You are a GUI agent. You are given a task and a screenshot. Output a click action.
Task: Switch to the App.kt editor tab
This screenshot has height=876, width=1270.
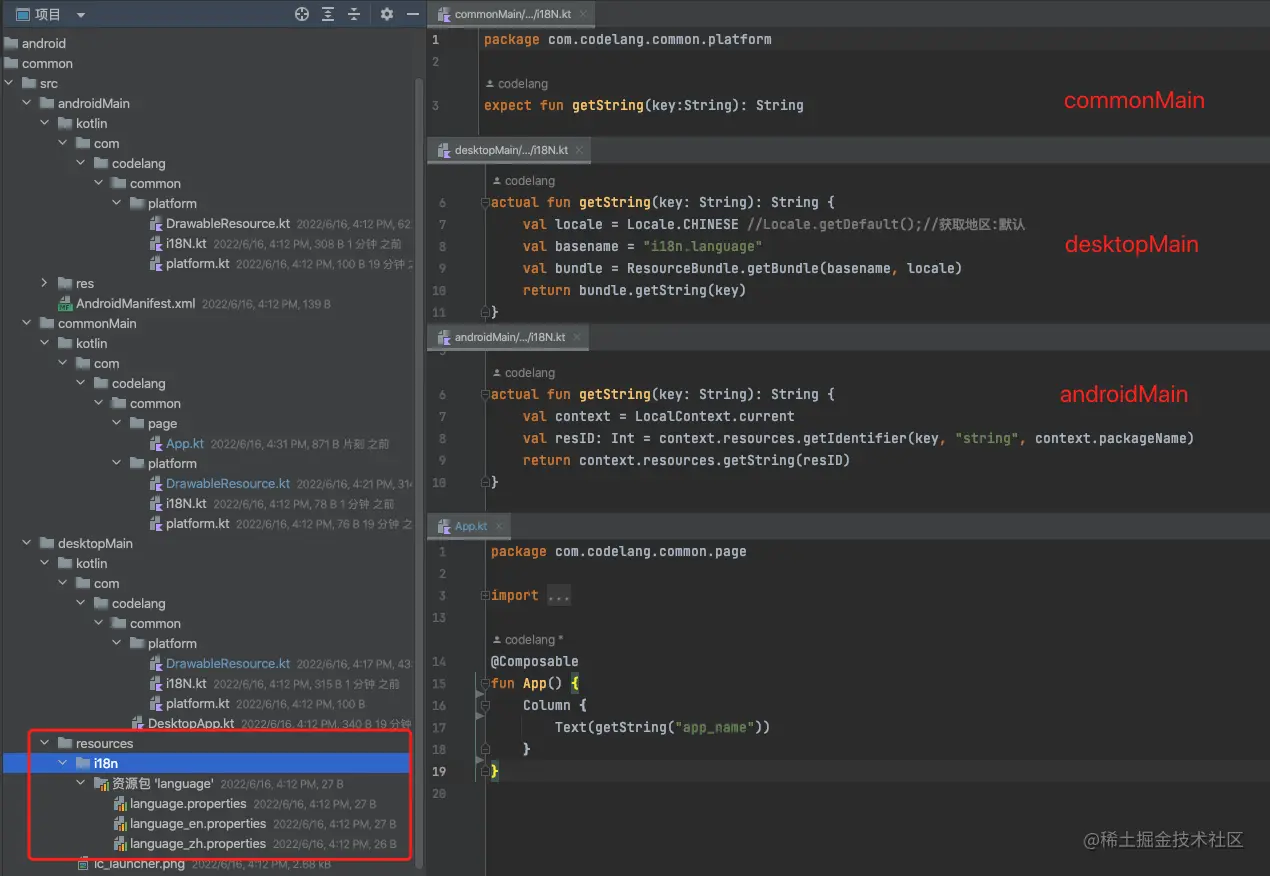[x=470, y=526]
